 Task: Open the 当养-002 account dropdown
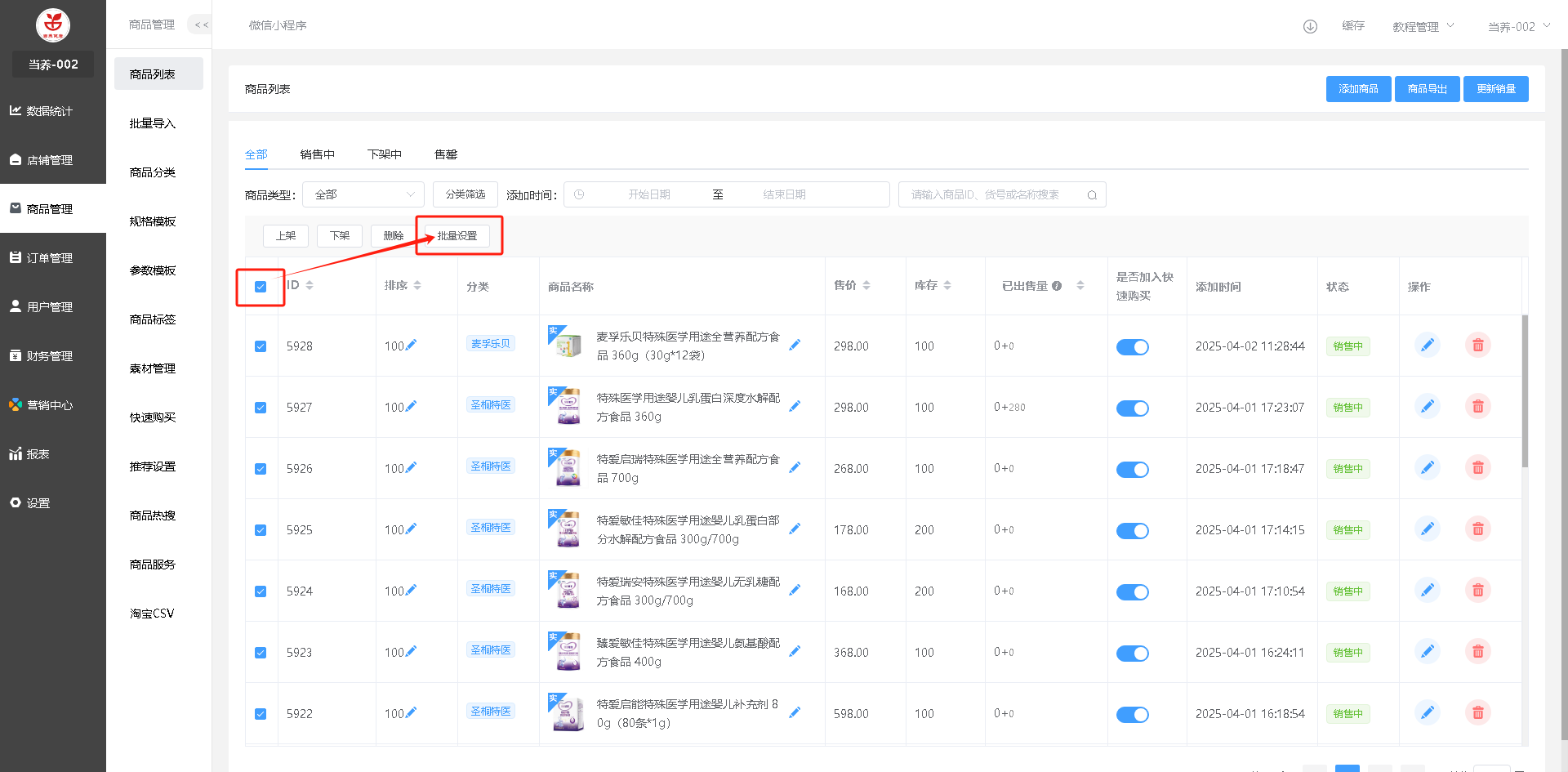coord(1518,26)
